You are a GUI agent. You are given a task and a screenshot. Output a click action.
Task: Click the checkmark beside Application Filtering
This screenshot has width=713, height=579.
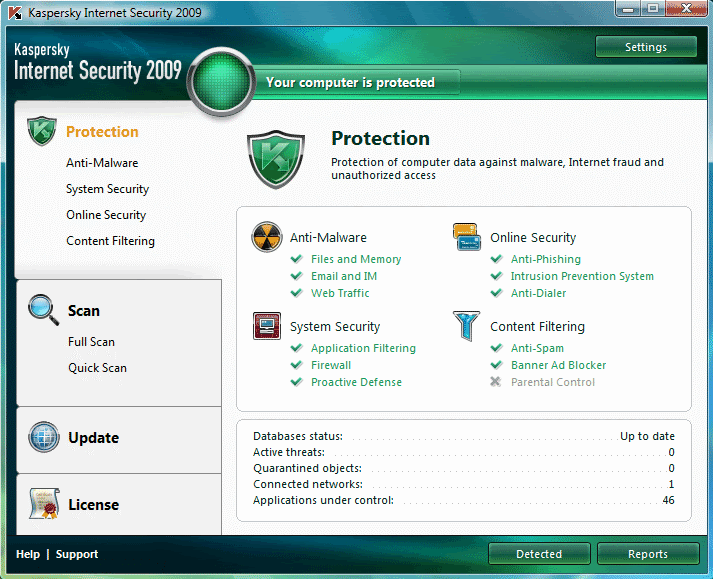(x=296, y=348)
